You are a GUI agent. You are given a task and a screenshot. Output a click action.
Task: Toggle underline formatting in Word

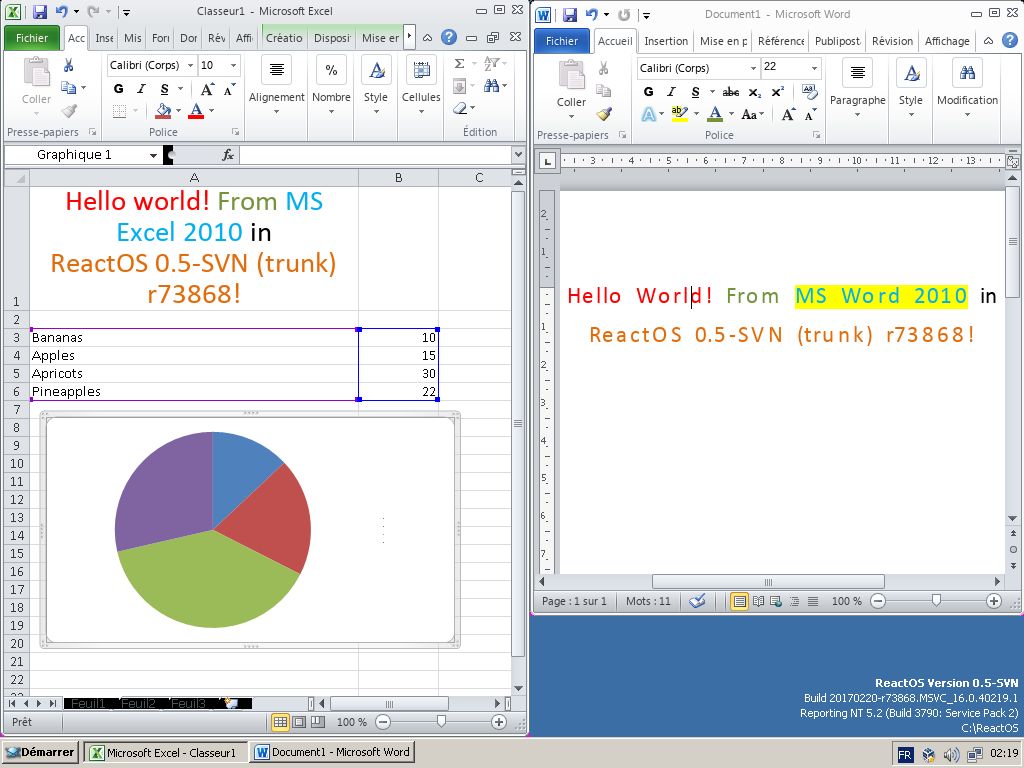click(x=694, y=91)
